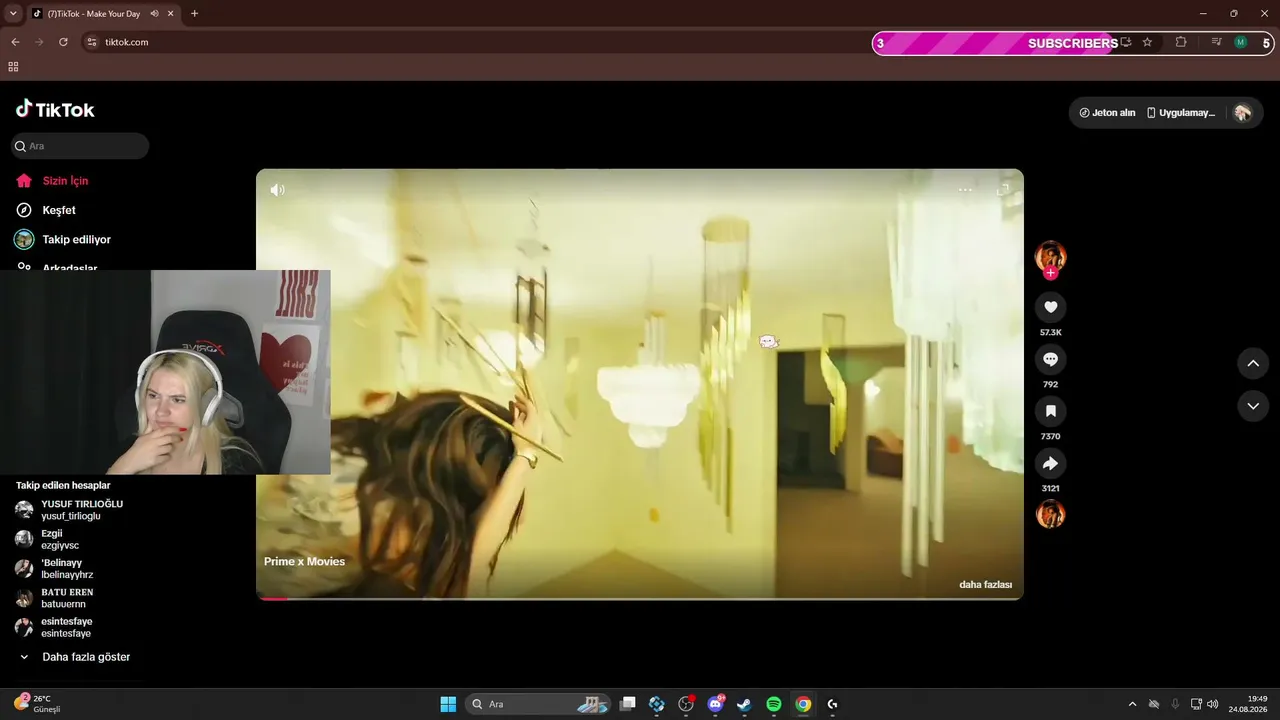Open the video's three-dot options menu

pos(965,189)
